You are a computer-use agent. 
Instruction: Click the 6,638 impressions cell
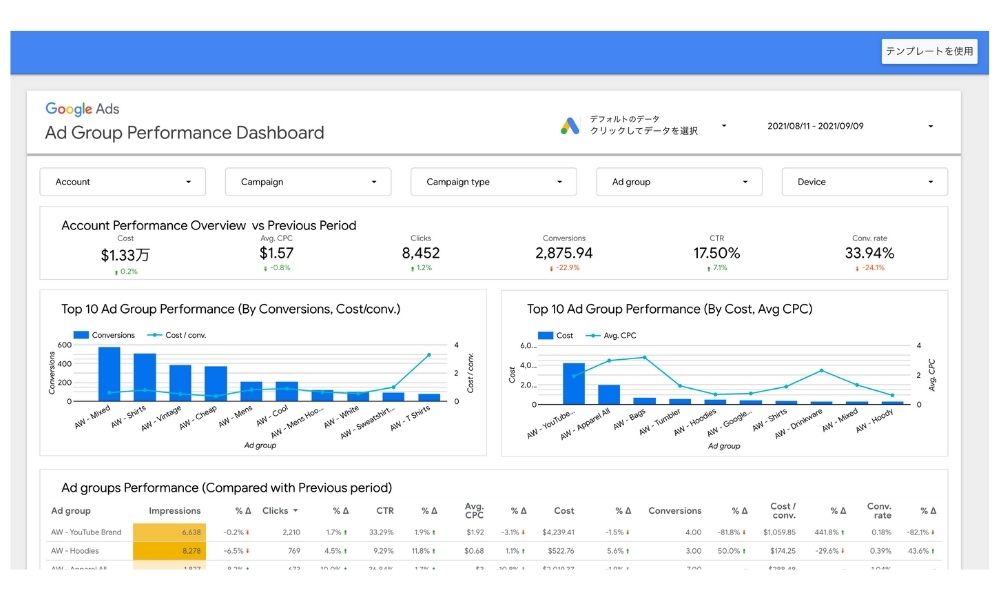(x=168, y=532)
